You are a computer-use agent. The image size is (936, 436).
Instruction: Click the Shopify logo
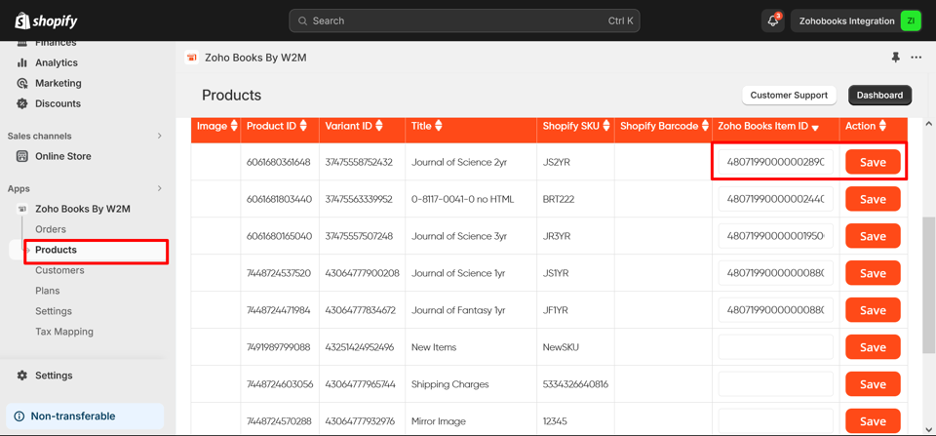[x=45, y=21]
